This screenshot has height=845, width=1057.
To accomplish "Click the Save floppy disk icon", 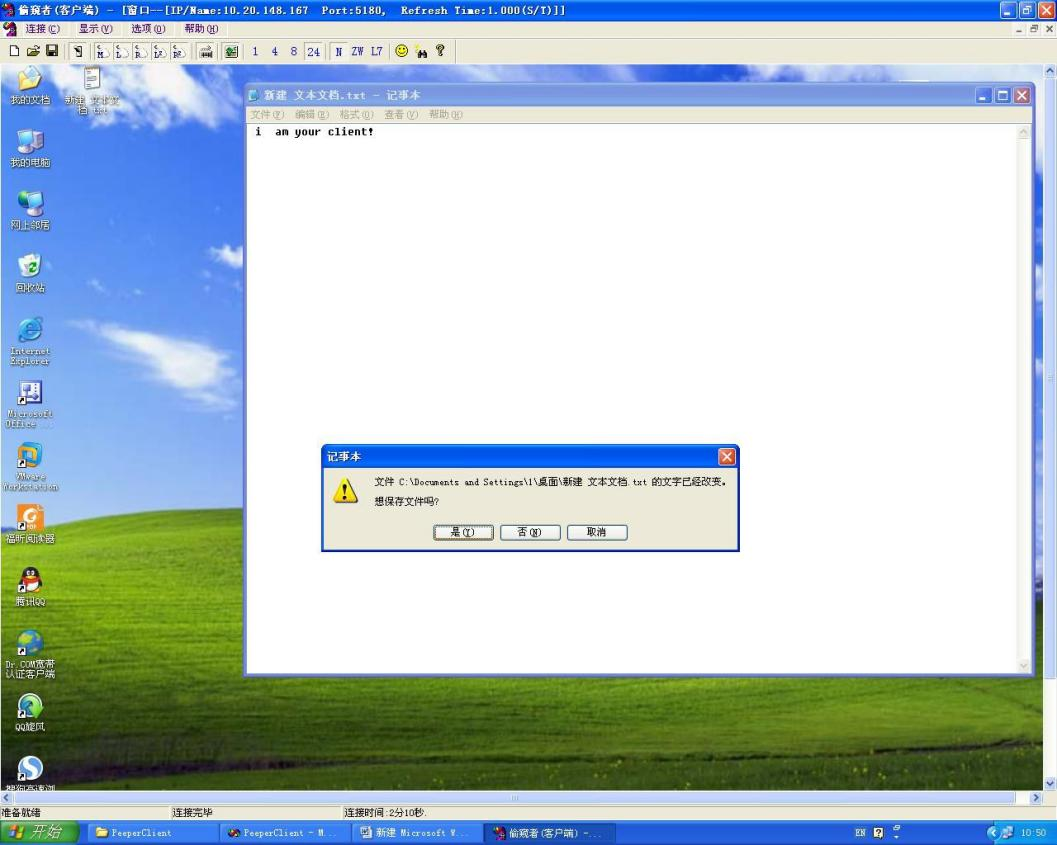I will [x=52, y=51].
